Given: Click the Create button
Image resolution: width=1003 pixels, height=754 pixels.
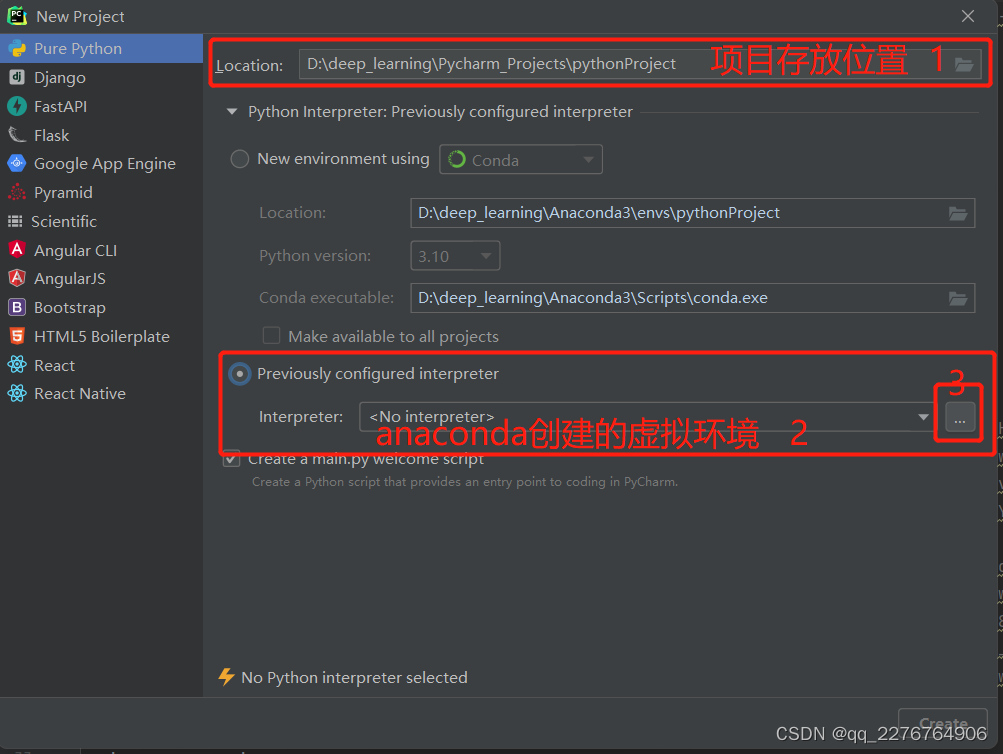Looking at the screenshot, I should coord(943,723).
